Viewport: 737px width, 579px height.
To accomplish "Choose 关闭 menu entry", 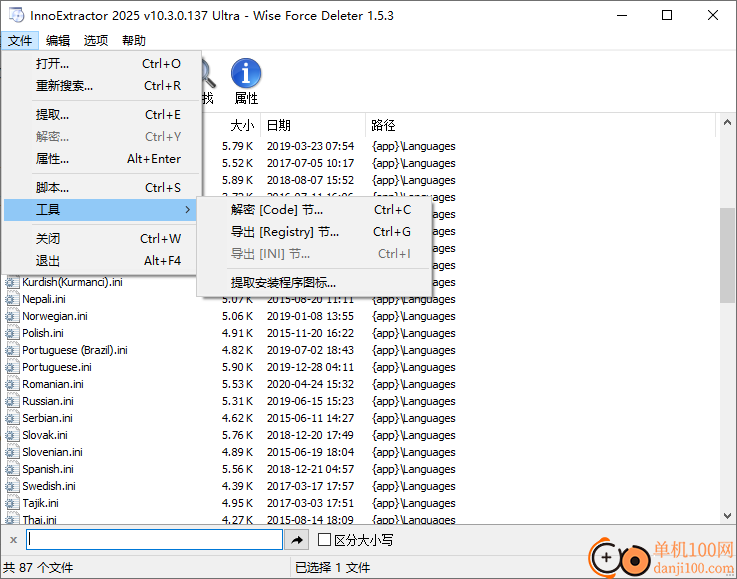I will pyautogui.click(x=101, y=239).
